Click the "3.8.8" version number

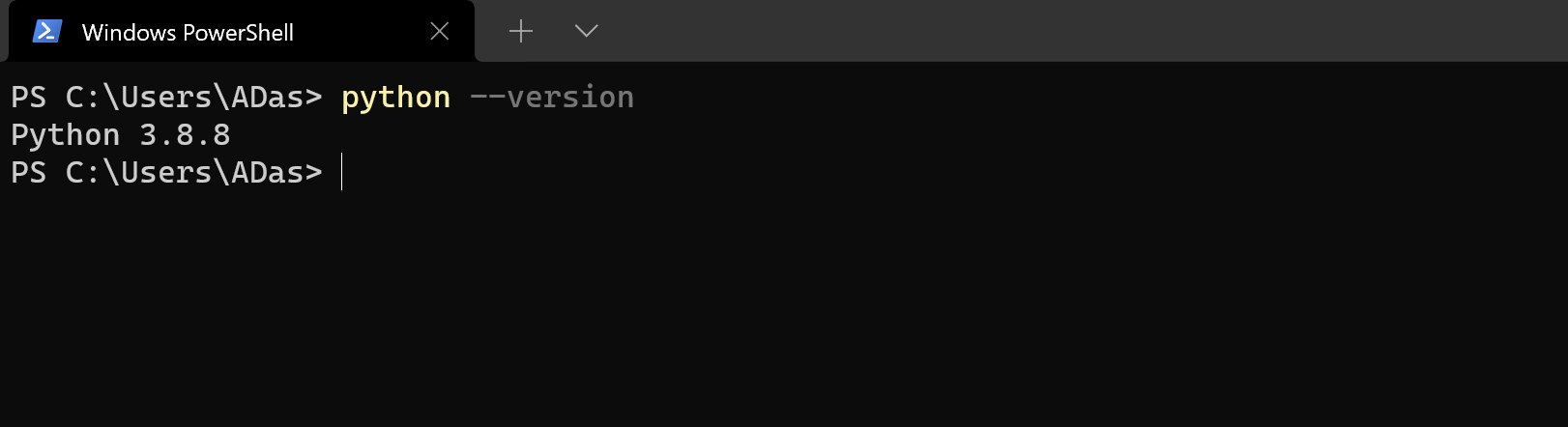[x=185, y=135]
